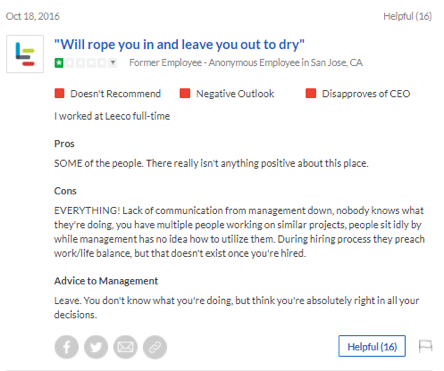Click the email share envelope icon
Viewport: 444px width, 371px height.
[x=125, y=347]
